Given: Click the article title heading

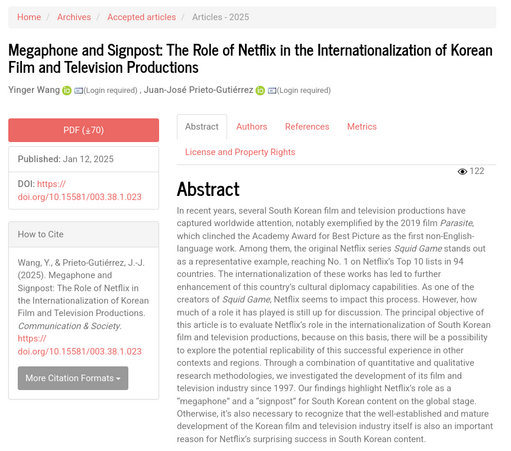Looking at the screenshot, I should pos(250,59).
